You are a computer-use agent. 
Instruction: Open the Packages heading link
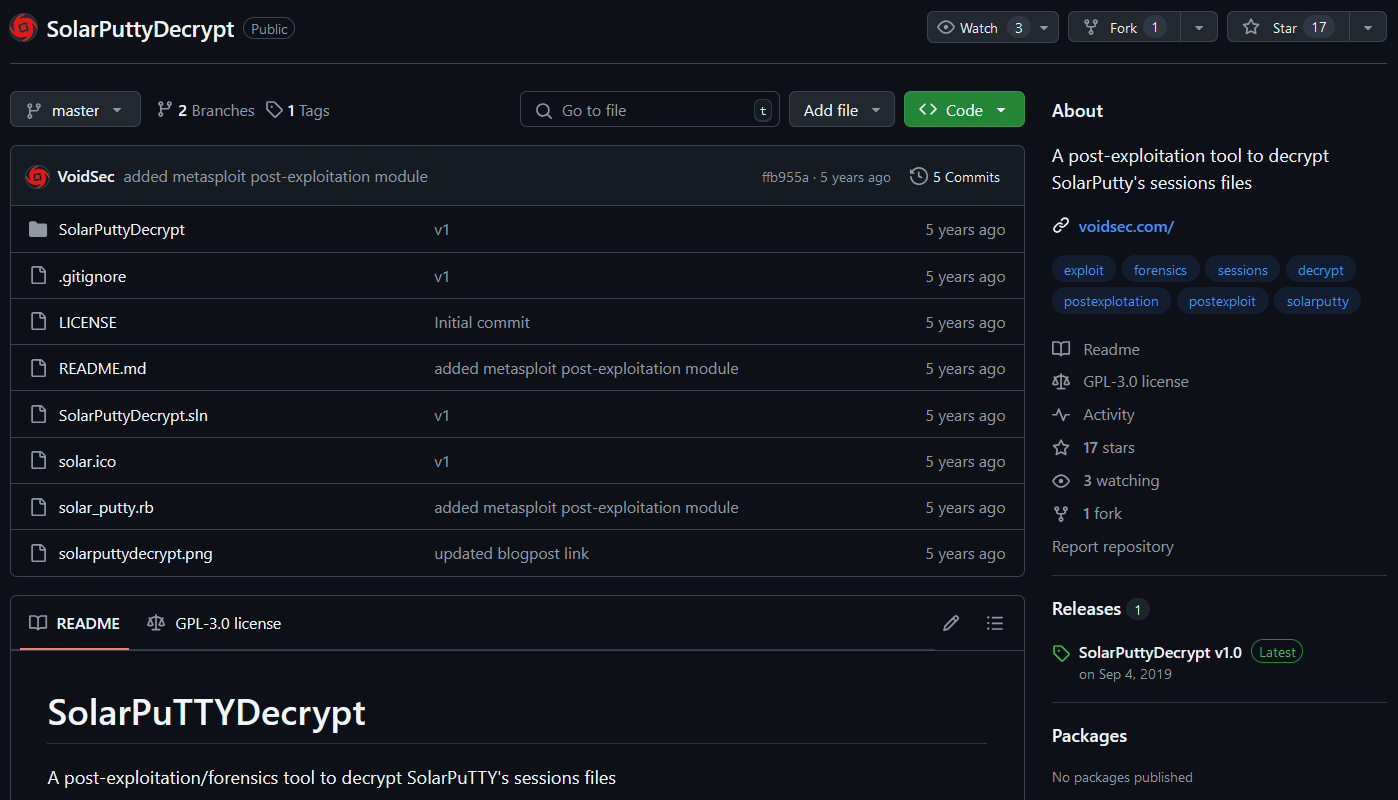pos(1089,735)
